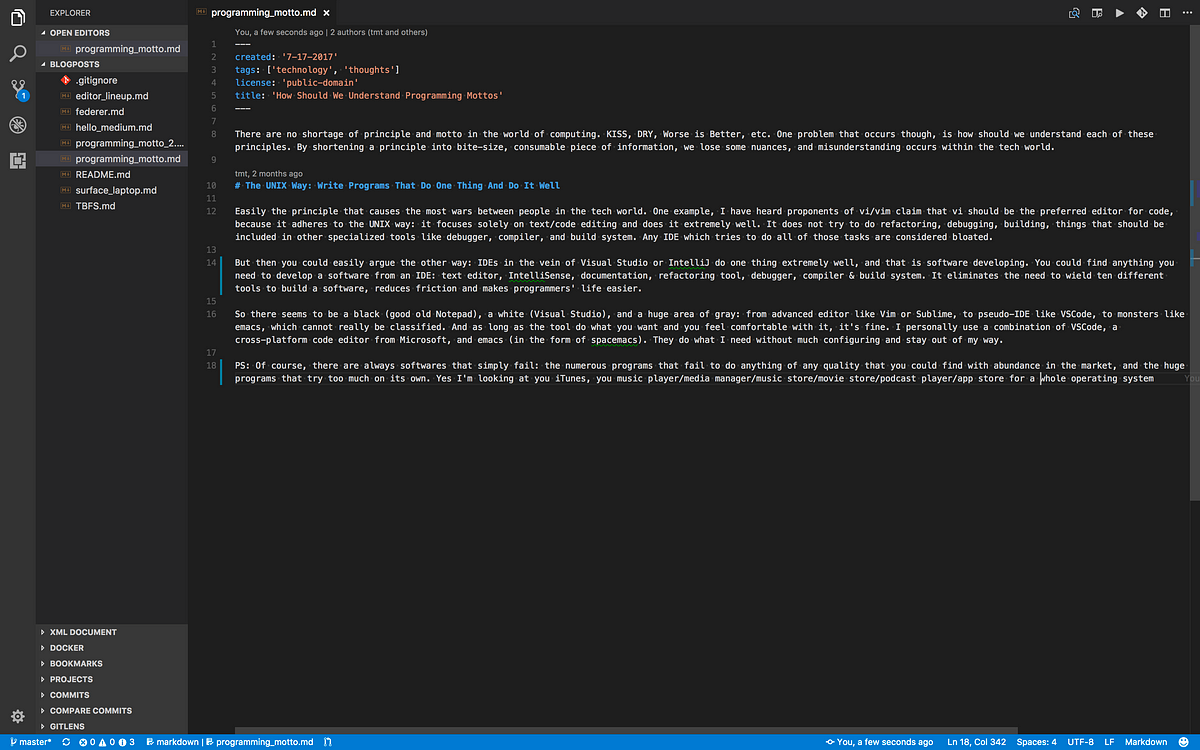Click the markdown icon beside editor_lineup.md
This screenshot has width=1200, height=750.
65,96
